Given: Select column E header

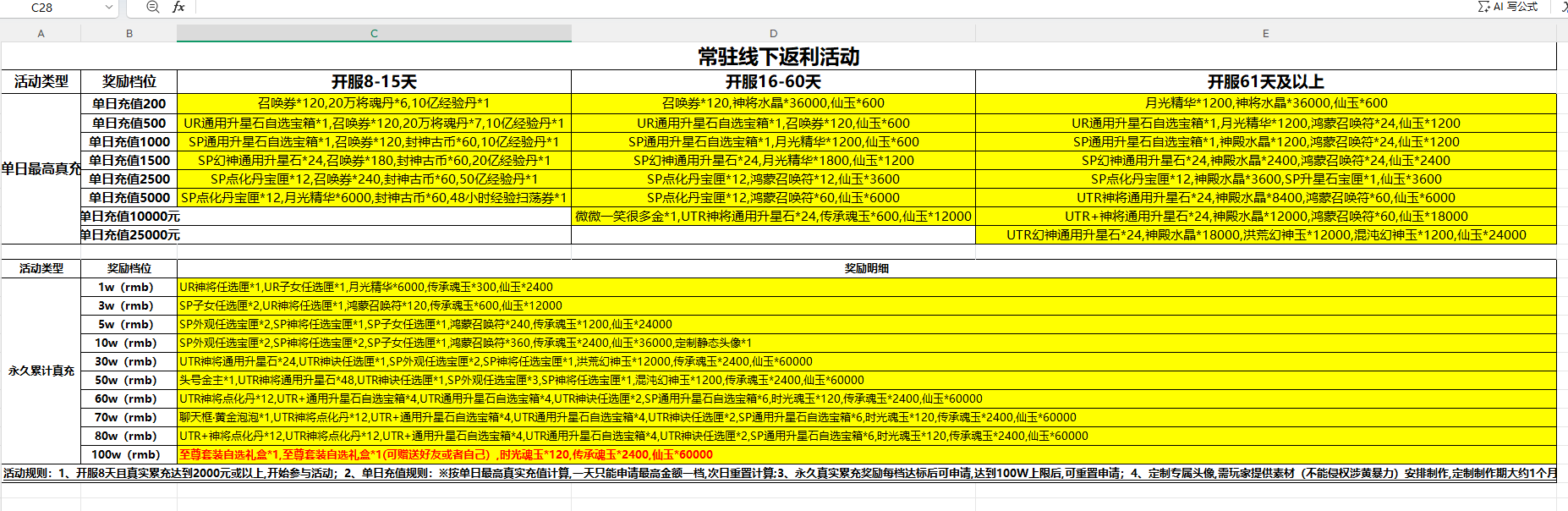Looking at the screenshot, I should tap(1265, 33).
